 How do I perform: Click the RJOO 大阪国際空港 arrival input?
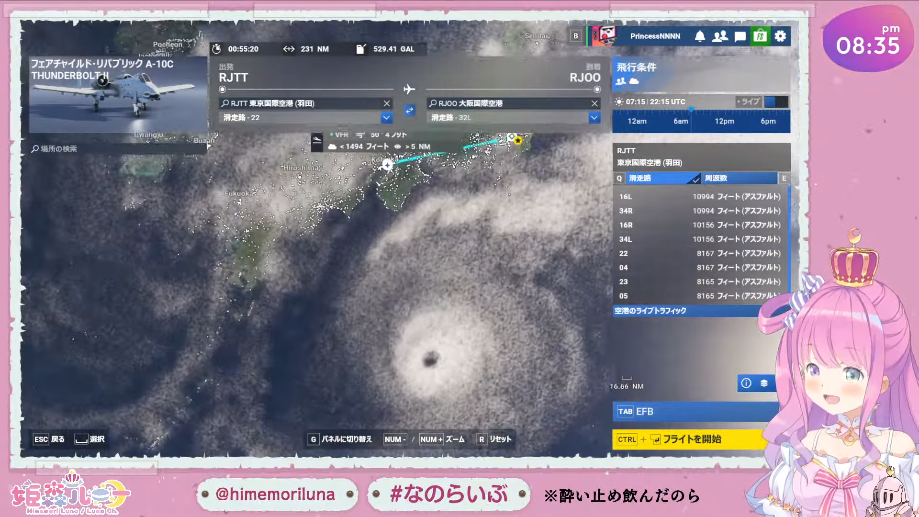[513, 103]
